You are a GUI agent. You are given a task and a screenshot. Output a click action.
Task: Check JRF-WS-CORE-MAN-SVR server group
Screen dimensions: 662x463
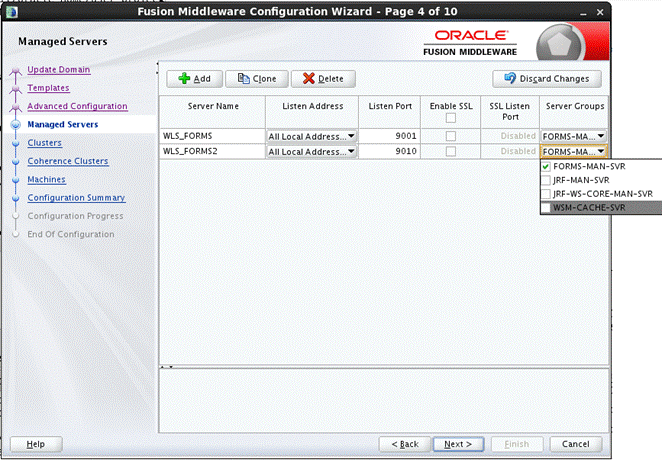tap(546, 194)
